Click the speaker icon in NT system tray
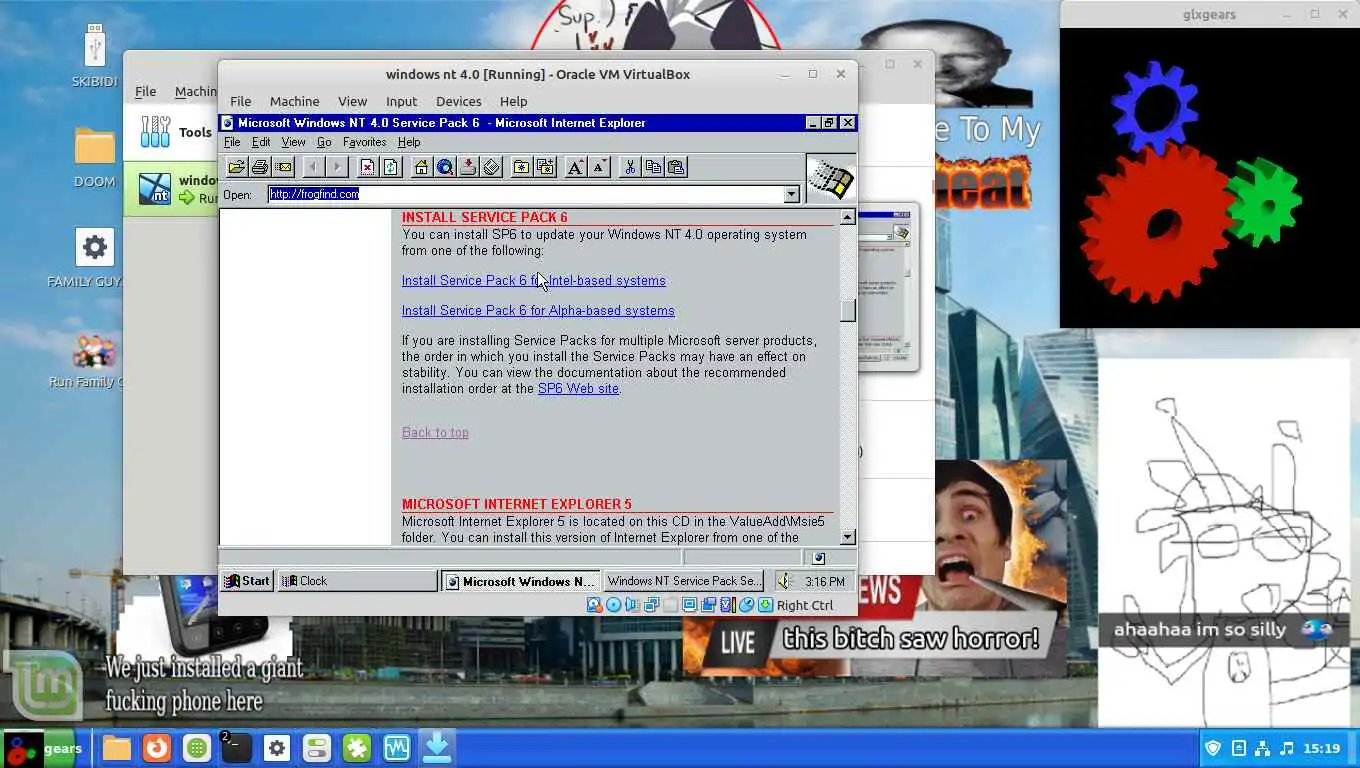1360x768 pixels. 785,581
